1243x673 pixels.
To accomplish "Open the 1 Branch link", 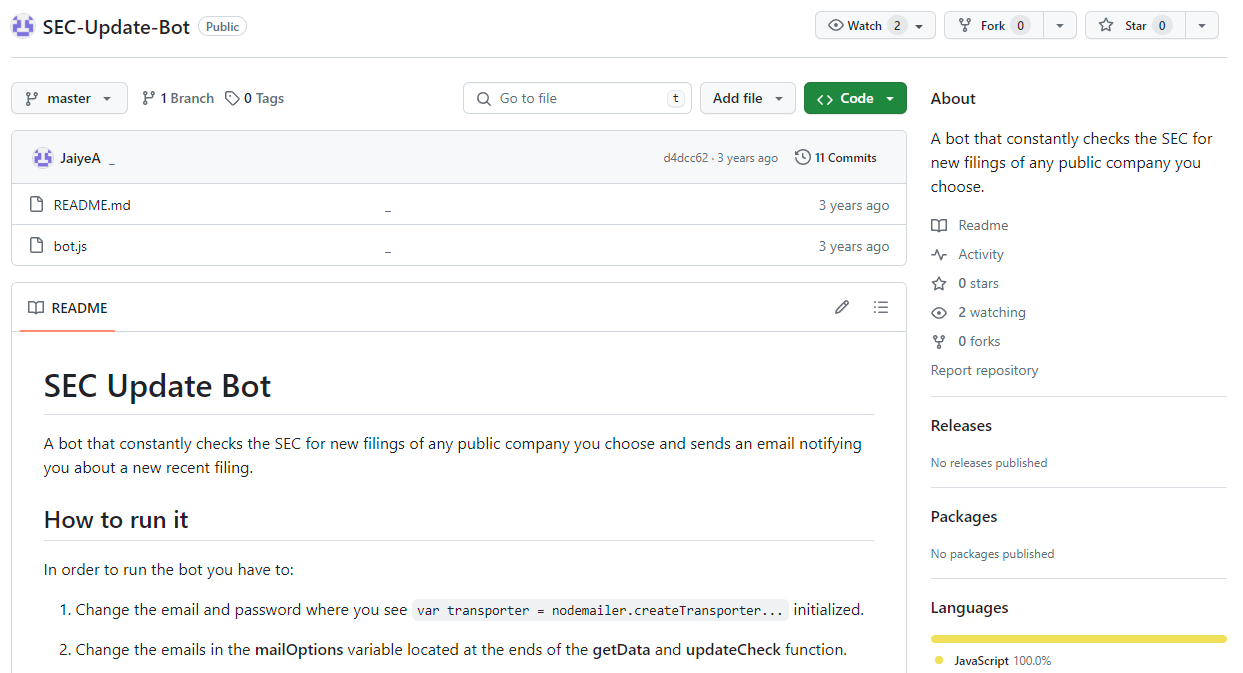I will 178,98.
